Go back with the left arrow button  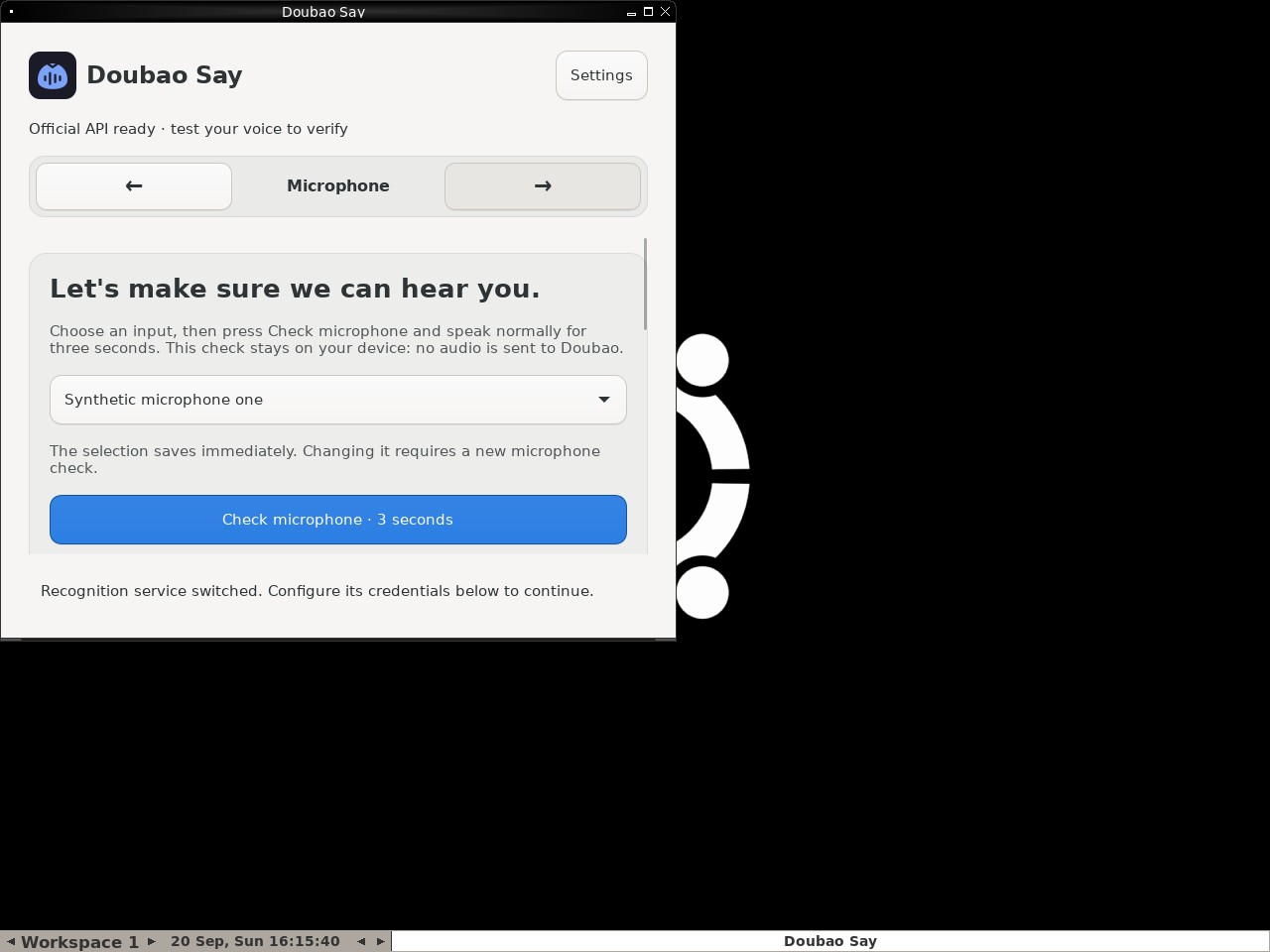(134, 186)
